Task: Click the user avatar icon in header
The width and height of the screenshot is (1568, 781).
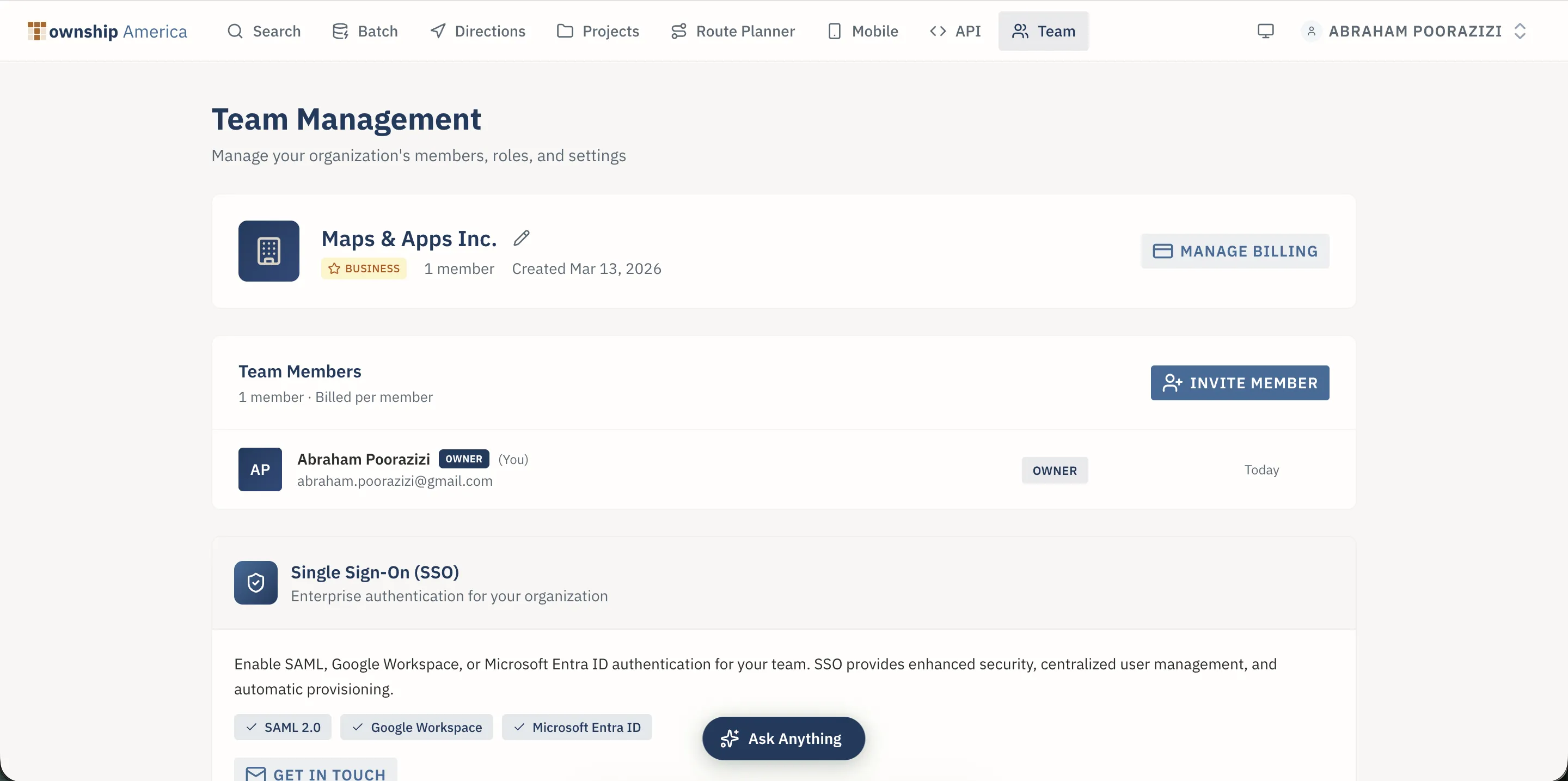Action: click(x=1311, y=31)
